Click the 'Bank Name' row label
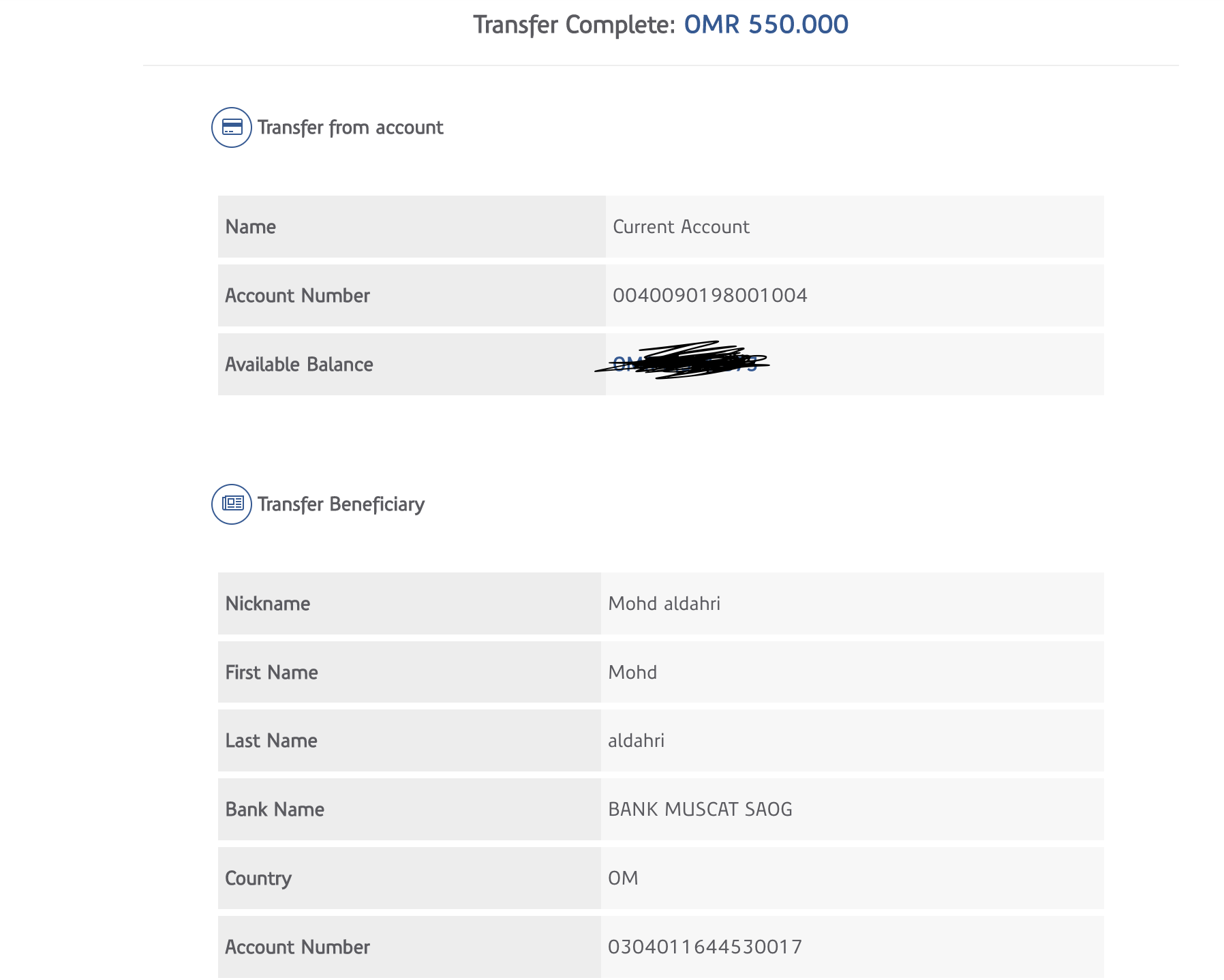Screen dimensions: 1224x980 [x=275, y=810]
